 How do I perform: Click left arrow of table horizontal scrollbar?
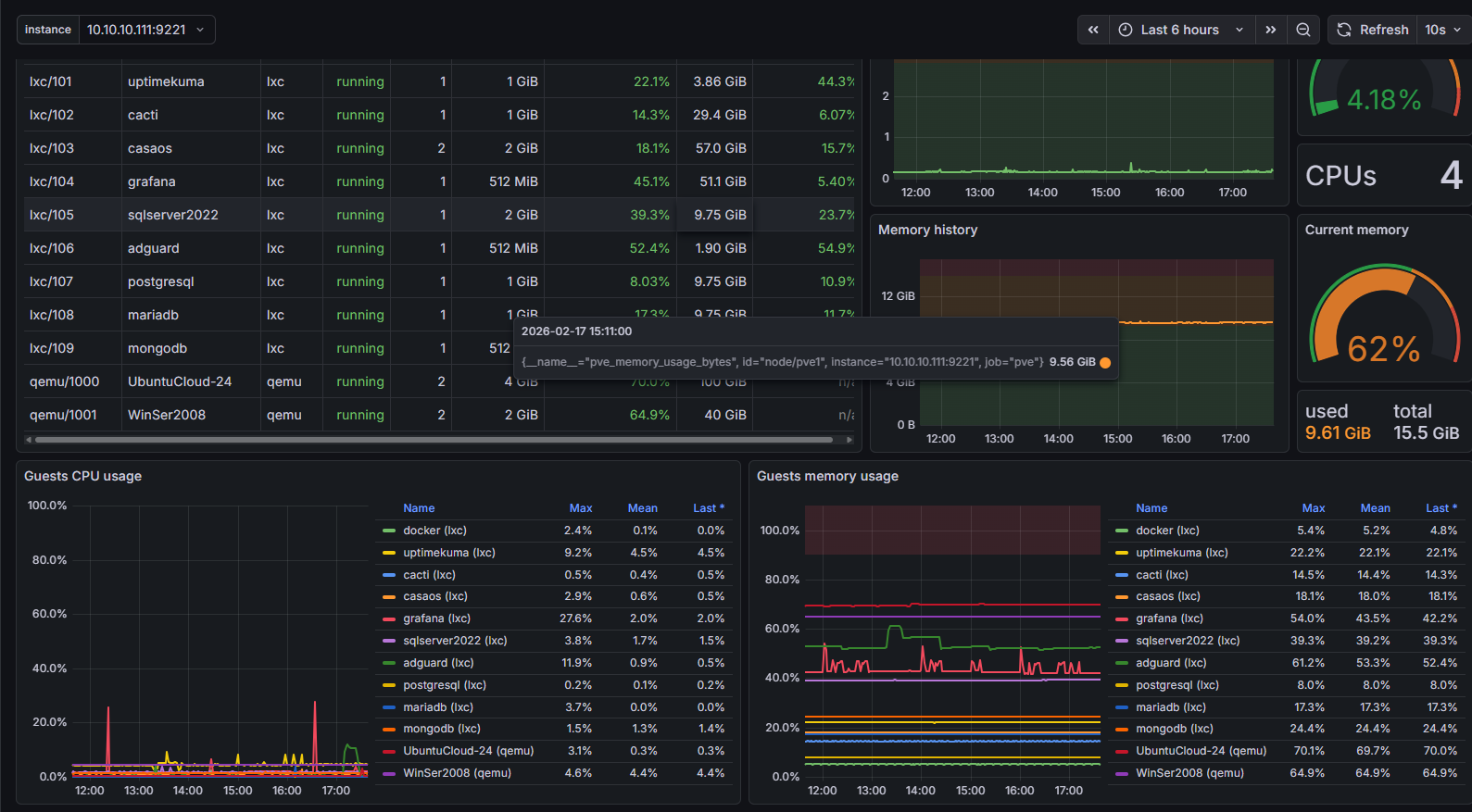[29, 440]
